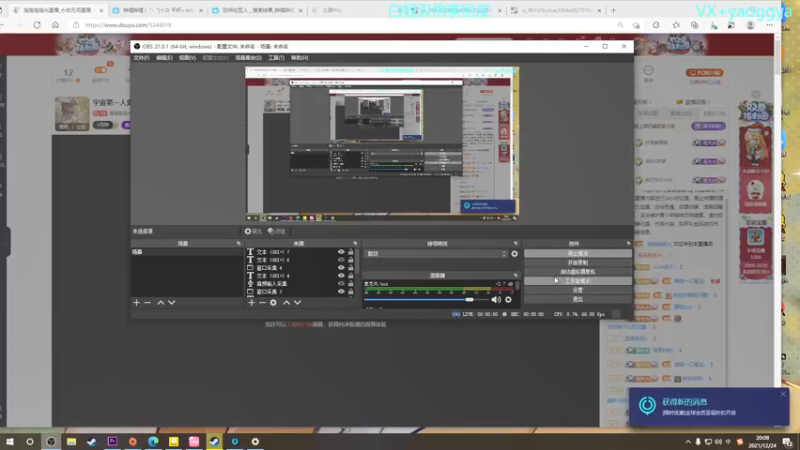Viewport: 800px width, 450px height.
Task: Open the Edge favorites star icon
Action: coord(676,24)
